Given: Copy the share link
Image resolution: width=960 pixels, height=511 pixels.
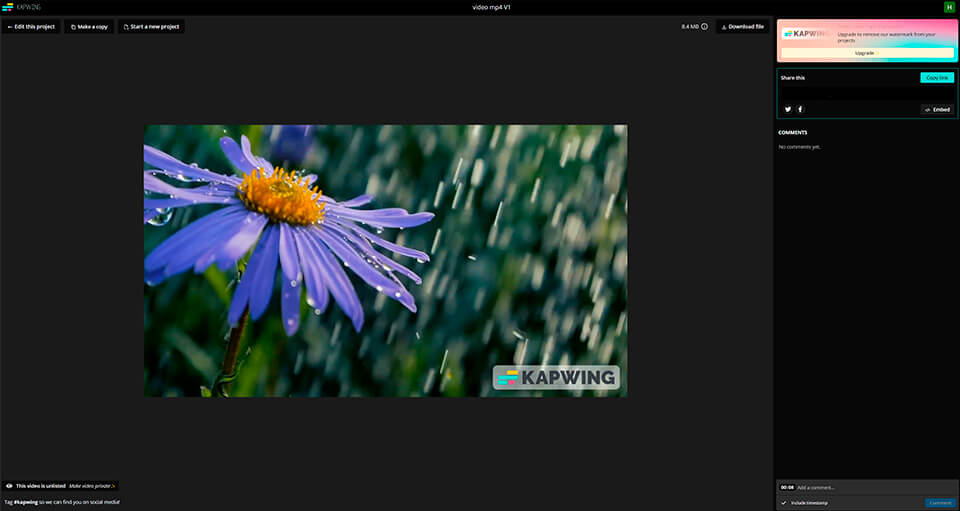Looking at the screenshot, I should [x=937, y=78].
